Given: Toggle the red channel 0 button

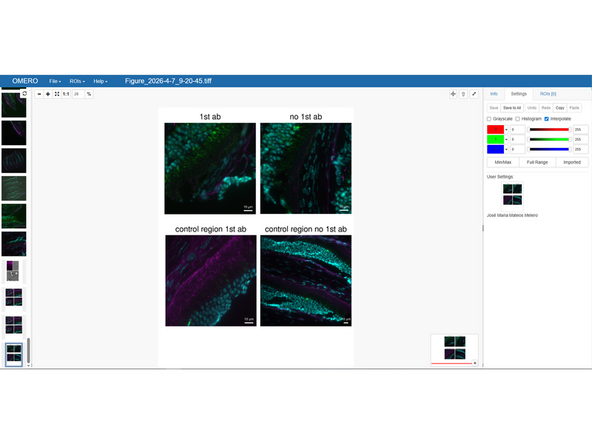Looking at the screenshot, I should [495, 130].
